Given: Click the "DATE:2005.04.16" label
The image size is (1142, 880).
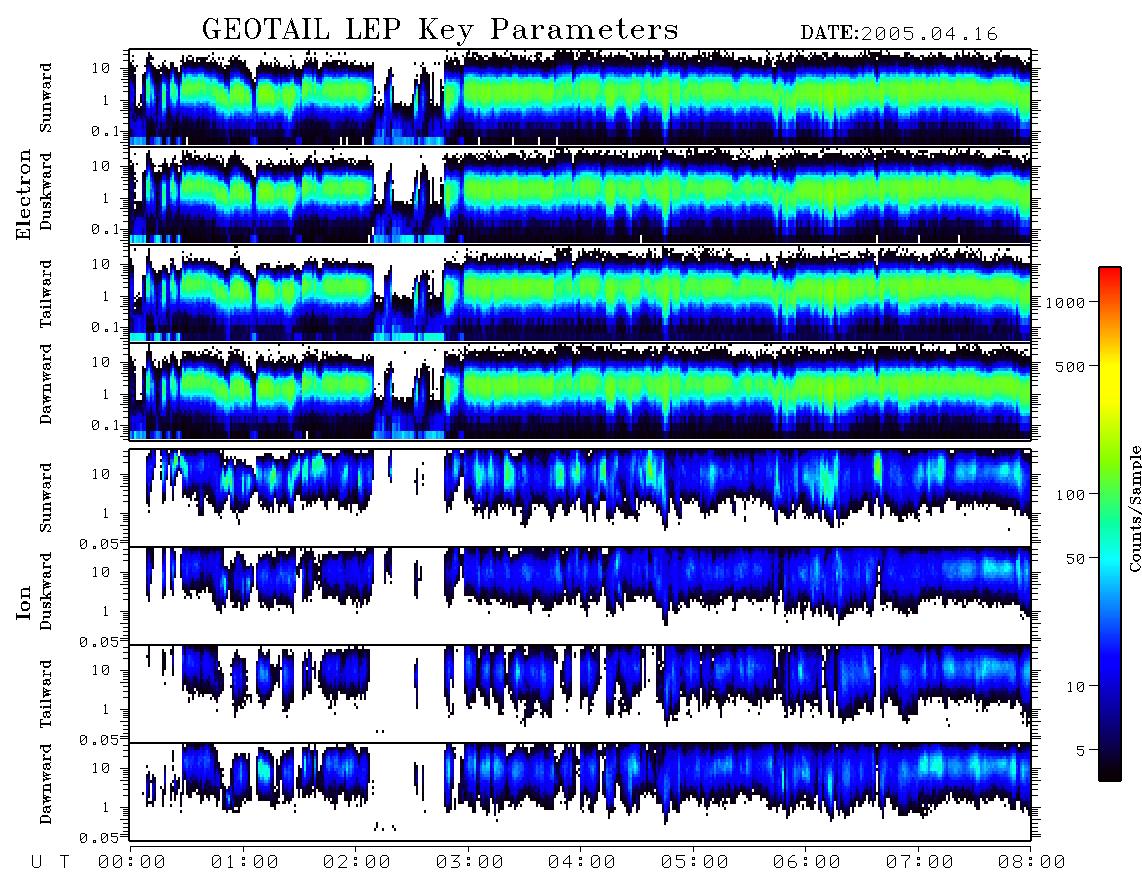Looking at the screenshot, I should [899, 34].
